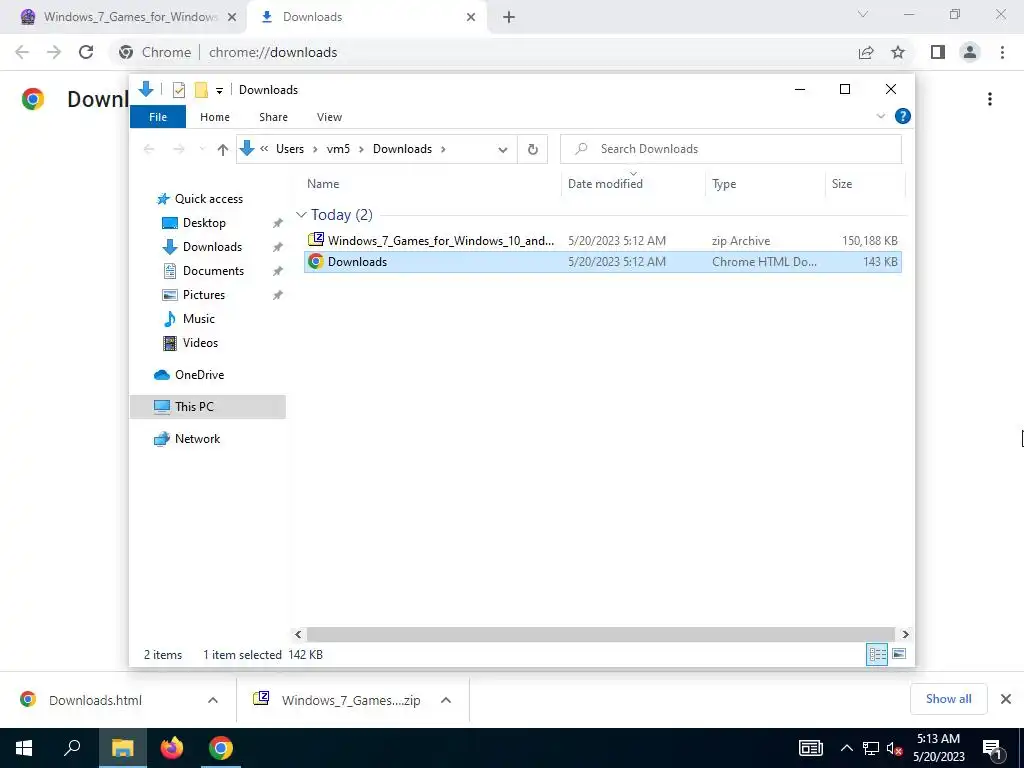Open notification center on taskbar
This screenshot has height=768, width=1024.
point(992,748)
